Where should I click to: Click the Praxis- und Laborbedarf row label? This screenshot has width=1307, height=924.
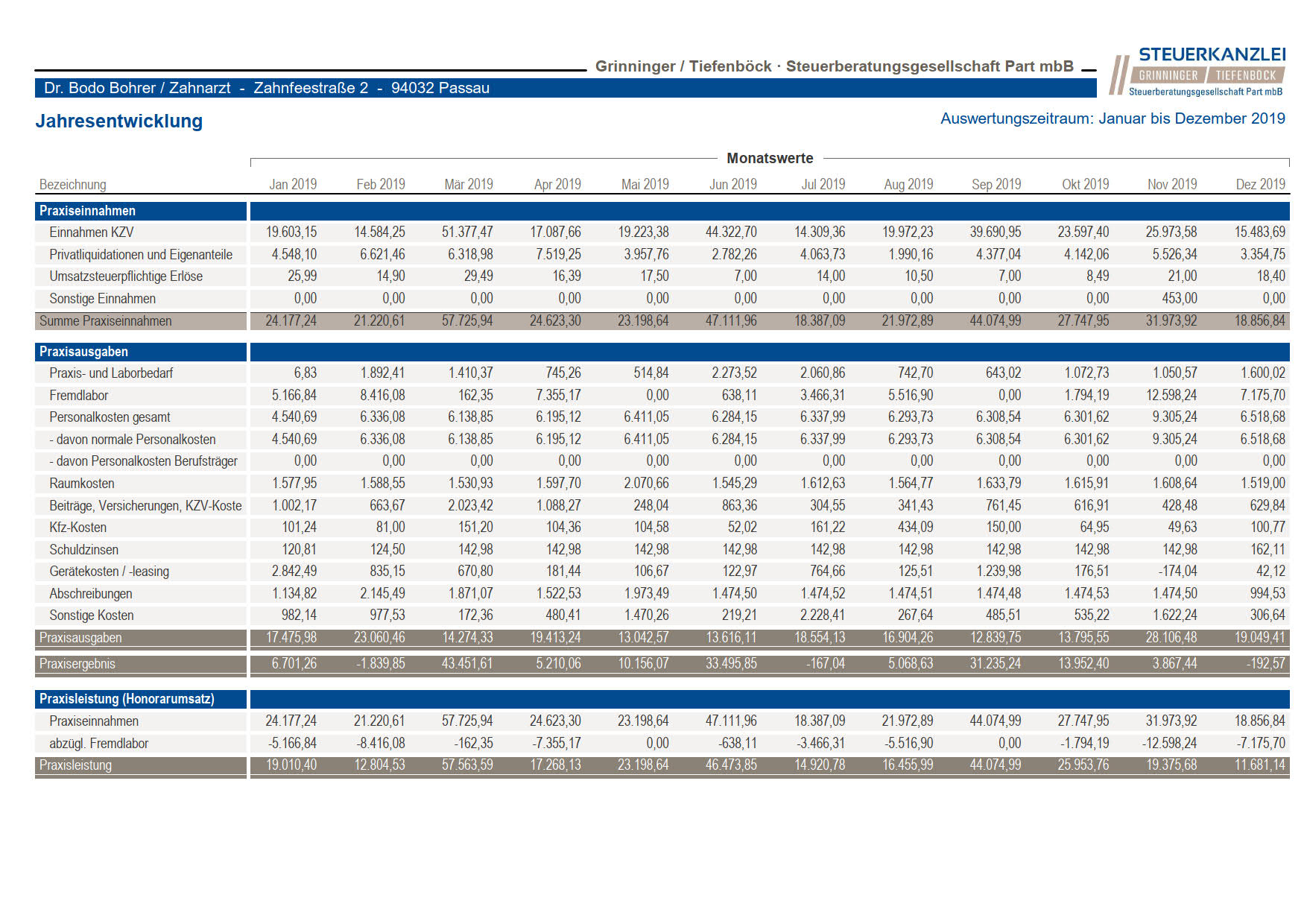pos(111,373)
